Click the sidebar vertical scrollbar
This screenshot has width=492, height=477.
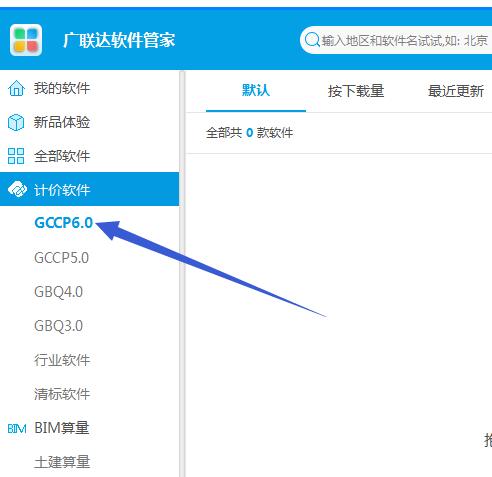pyautogui.click(x=182, y=274)
